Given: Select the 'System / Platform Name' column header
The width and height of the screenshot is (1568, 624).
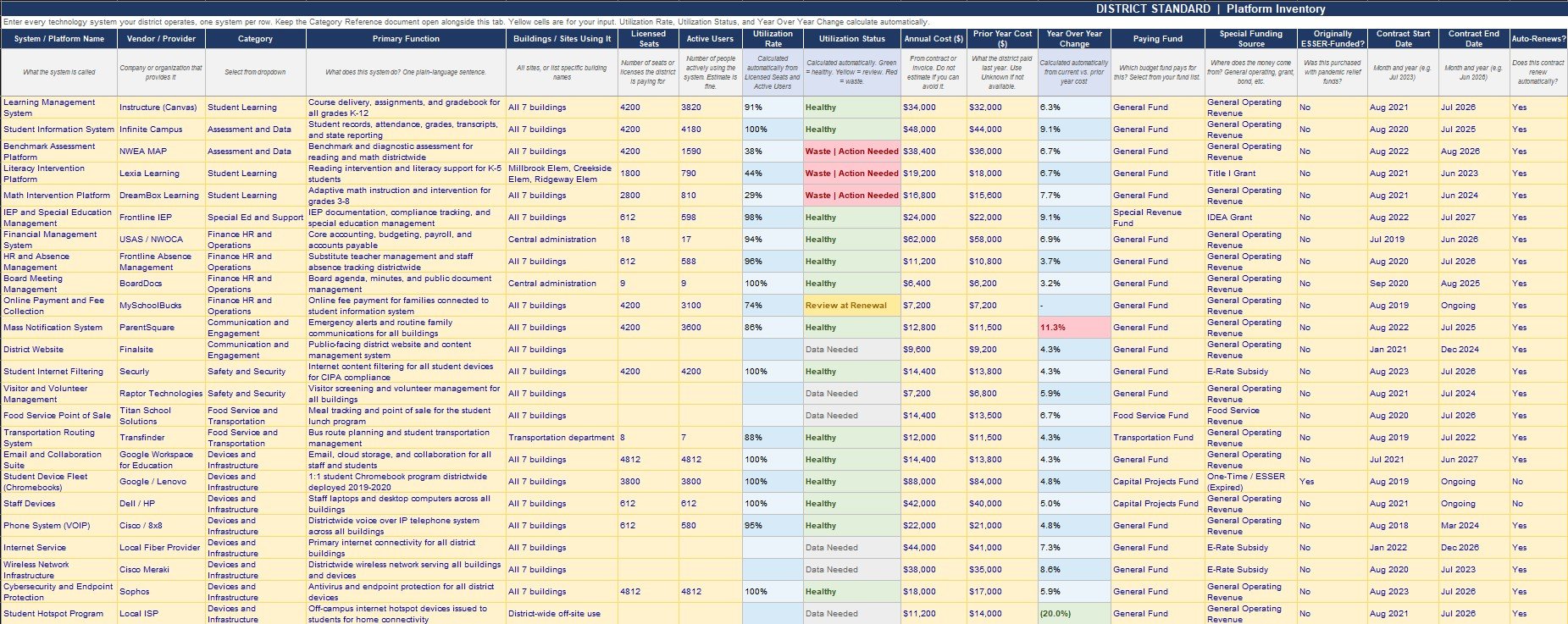Looking at the screenshot, I should pos(59,39).
